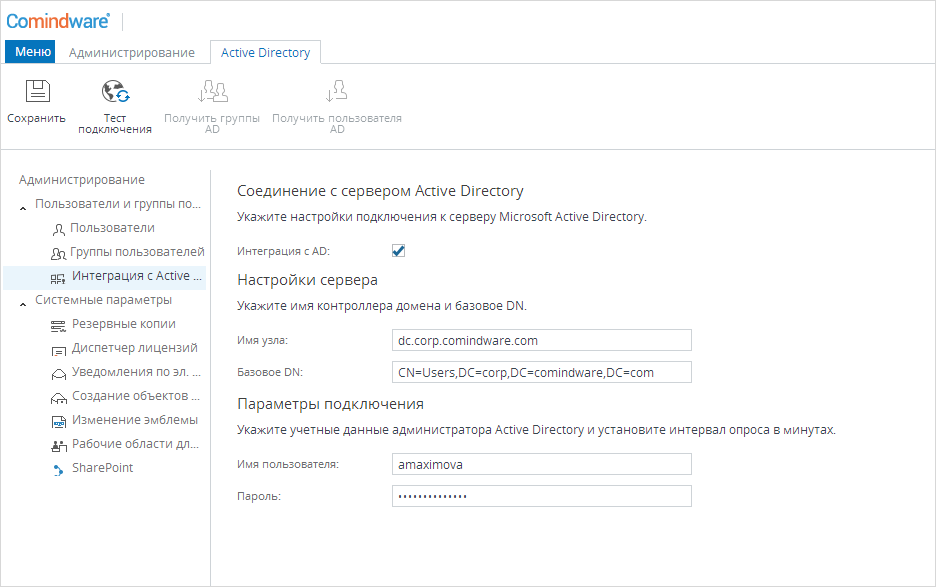Click the Пароль input field
Screen dimensions: 936x587
click(541, 496)
